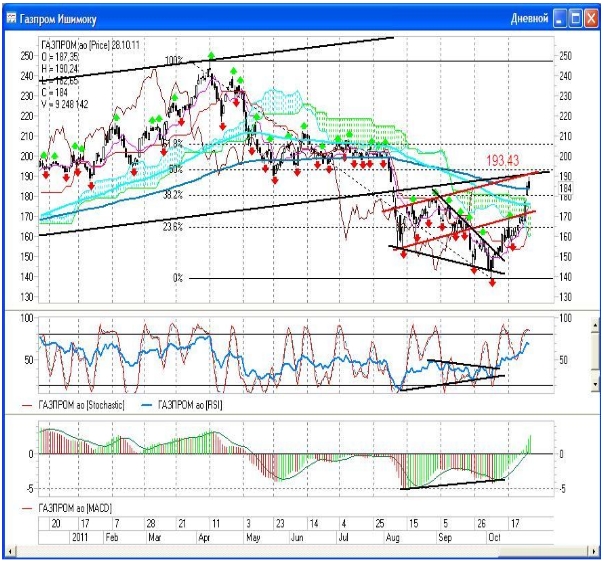Screen dimensions: 604x562
Task: Click the Aug month label on time axis
Action: 393,537
